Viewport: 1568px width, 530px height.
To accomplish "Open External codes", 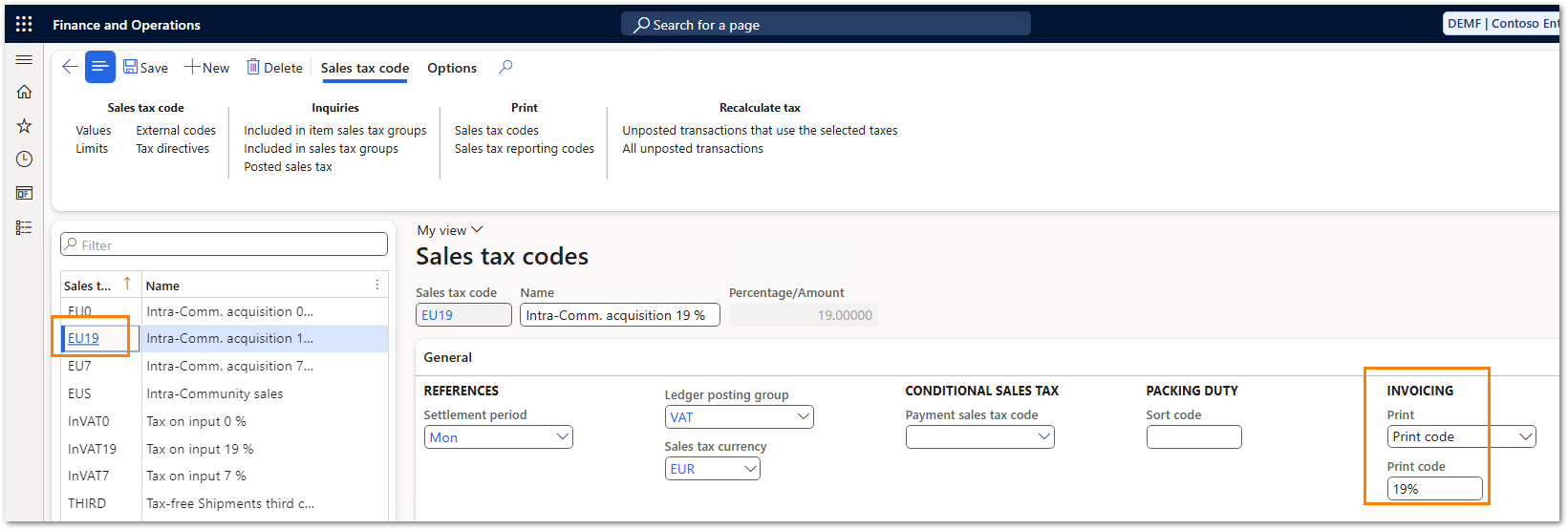I will [176, 130].
